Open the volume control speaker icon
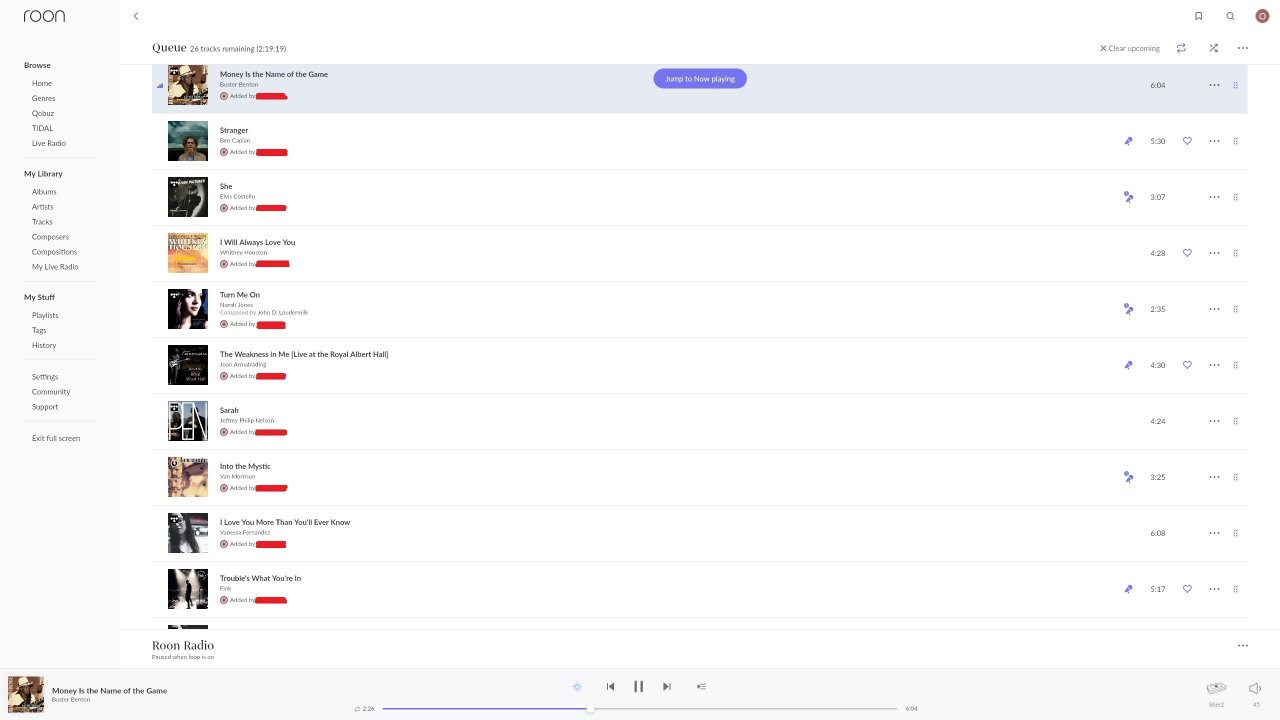Image resolution: width=1280 pixels, height=720 pixels. [1255, 688]
